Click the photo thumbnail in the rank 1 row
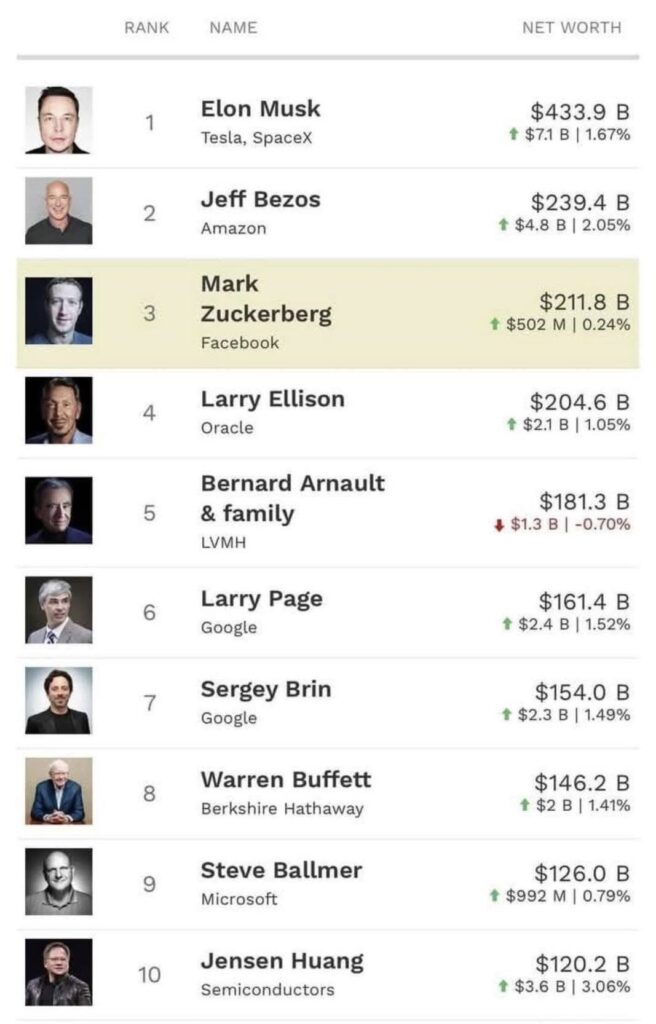This screenshot has width=656, height=1024. 58,120
